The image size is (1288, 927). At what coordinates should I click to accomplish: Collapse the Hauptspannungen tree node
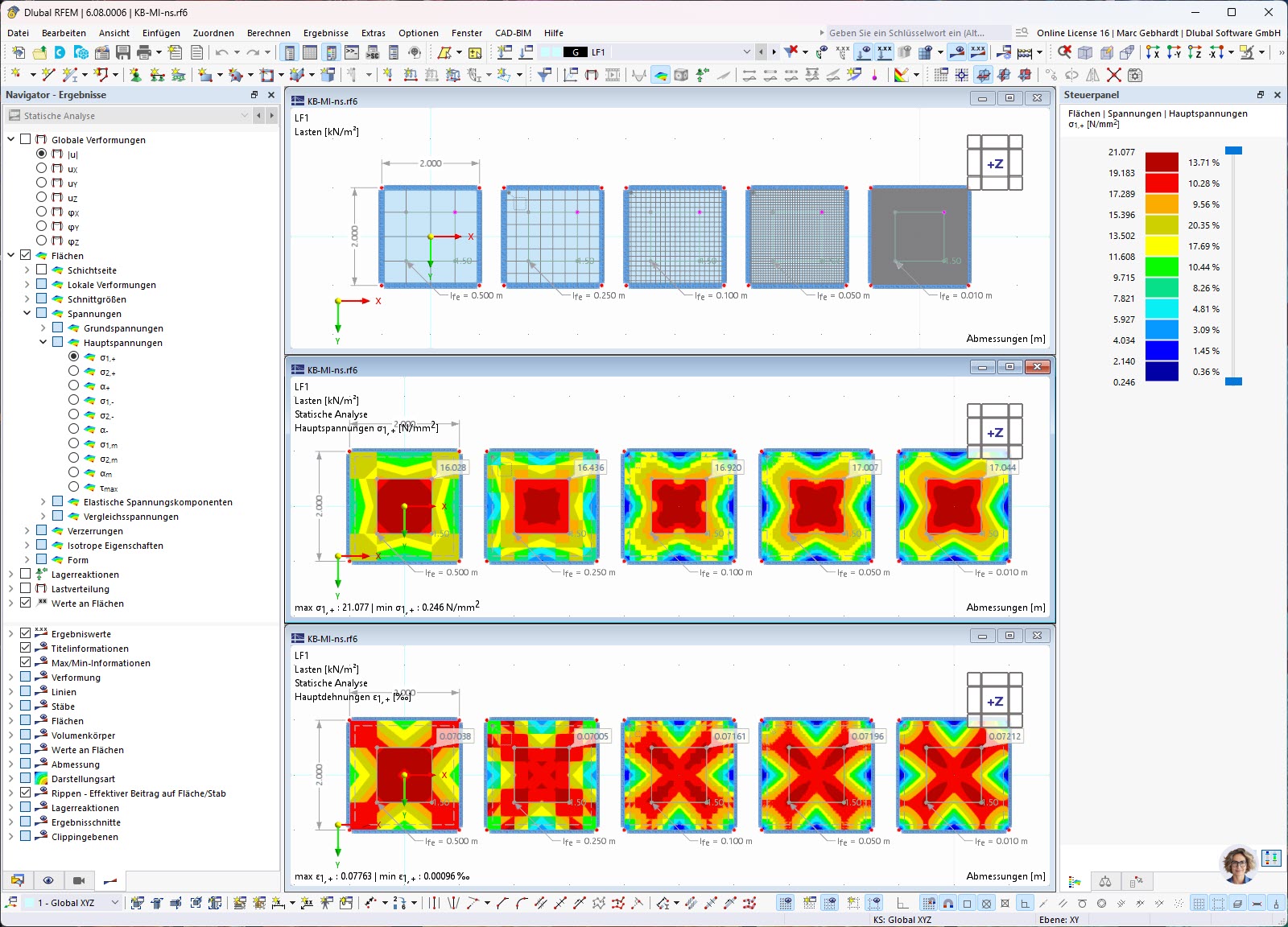coord(43,342)
